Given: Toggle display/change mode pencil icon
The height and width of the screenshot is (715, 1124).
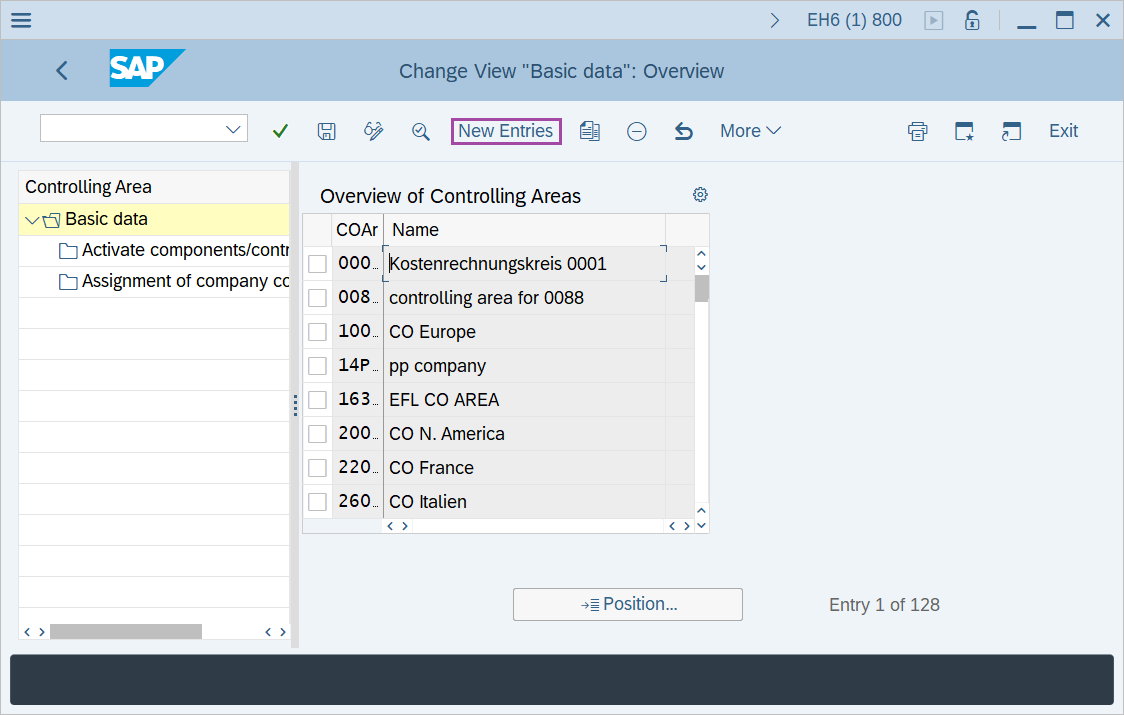Looking at the screenshot, I should (x=374, y=131).
